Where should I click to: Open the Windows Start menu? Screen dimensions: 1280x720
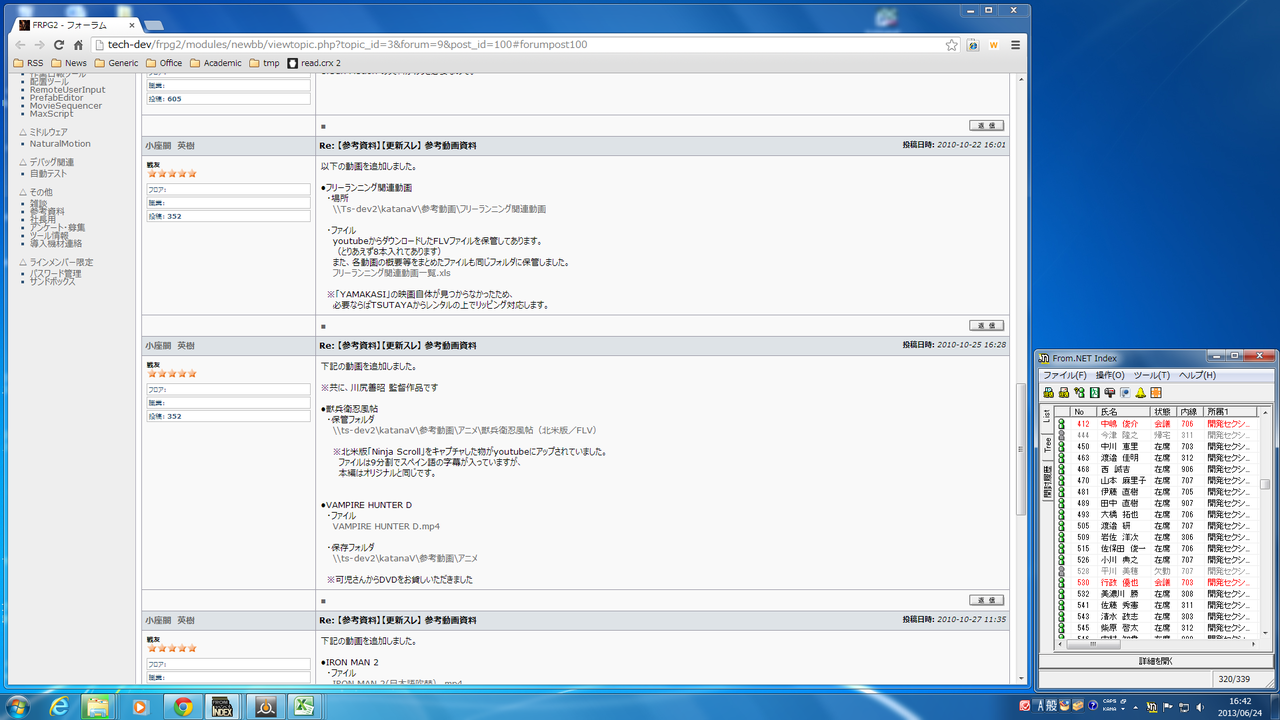pos(18,706)
